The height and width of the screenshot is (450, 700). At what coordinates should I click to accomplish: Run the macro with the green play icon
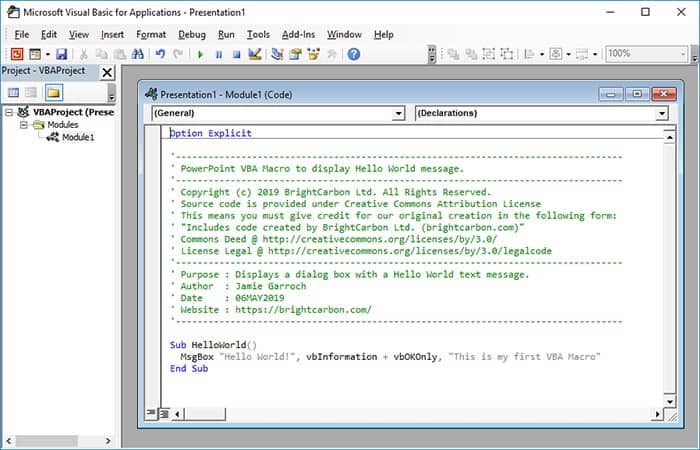pos(200,54)
